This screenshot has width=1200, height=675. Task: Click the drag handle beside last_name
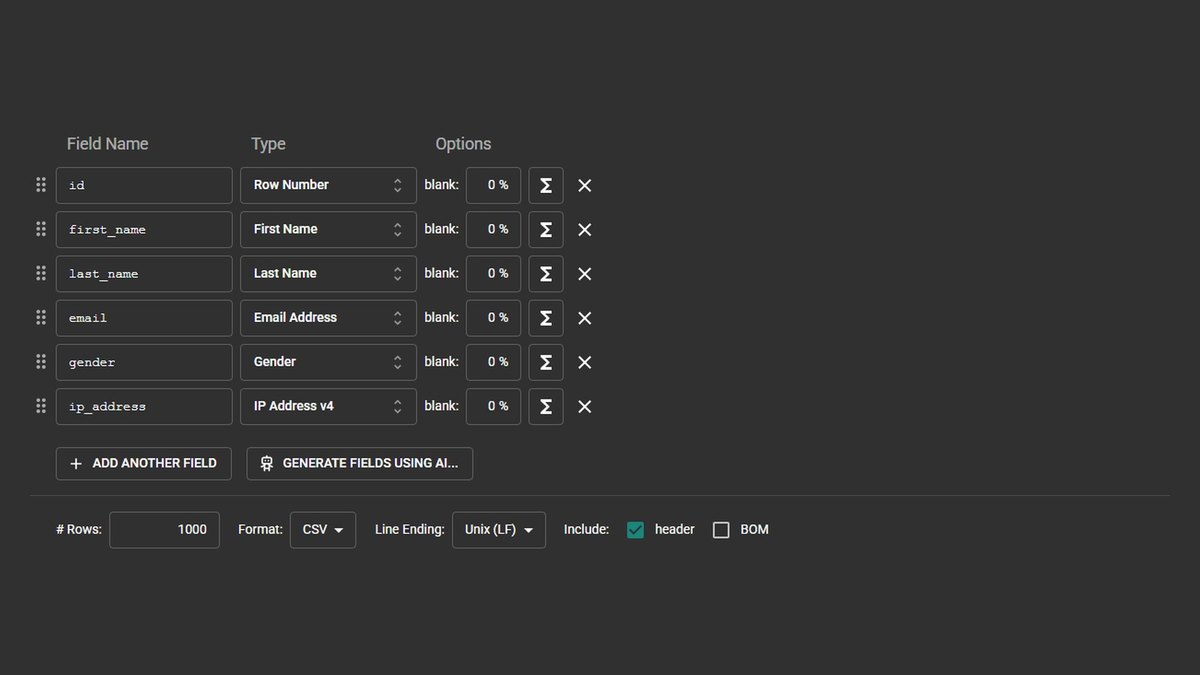click(41, 273)
